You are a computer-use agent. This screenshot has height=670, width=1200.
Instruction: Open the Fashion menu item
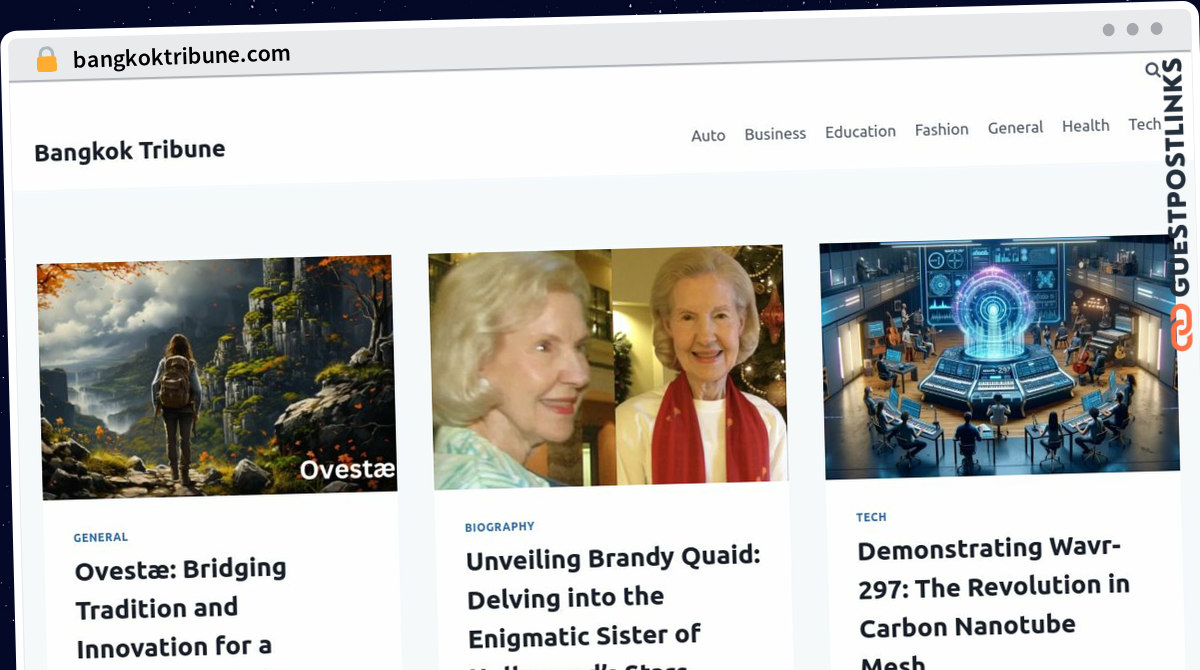941,129
